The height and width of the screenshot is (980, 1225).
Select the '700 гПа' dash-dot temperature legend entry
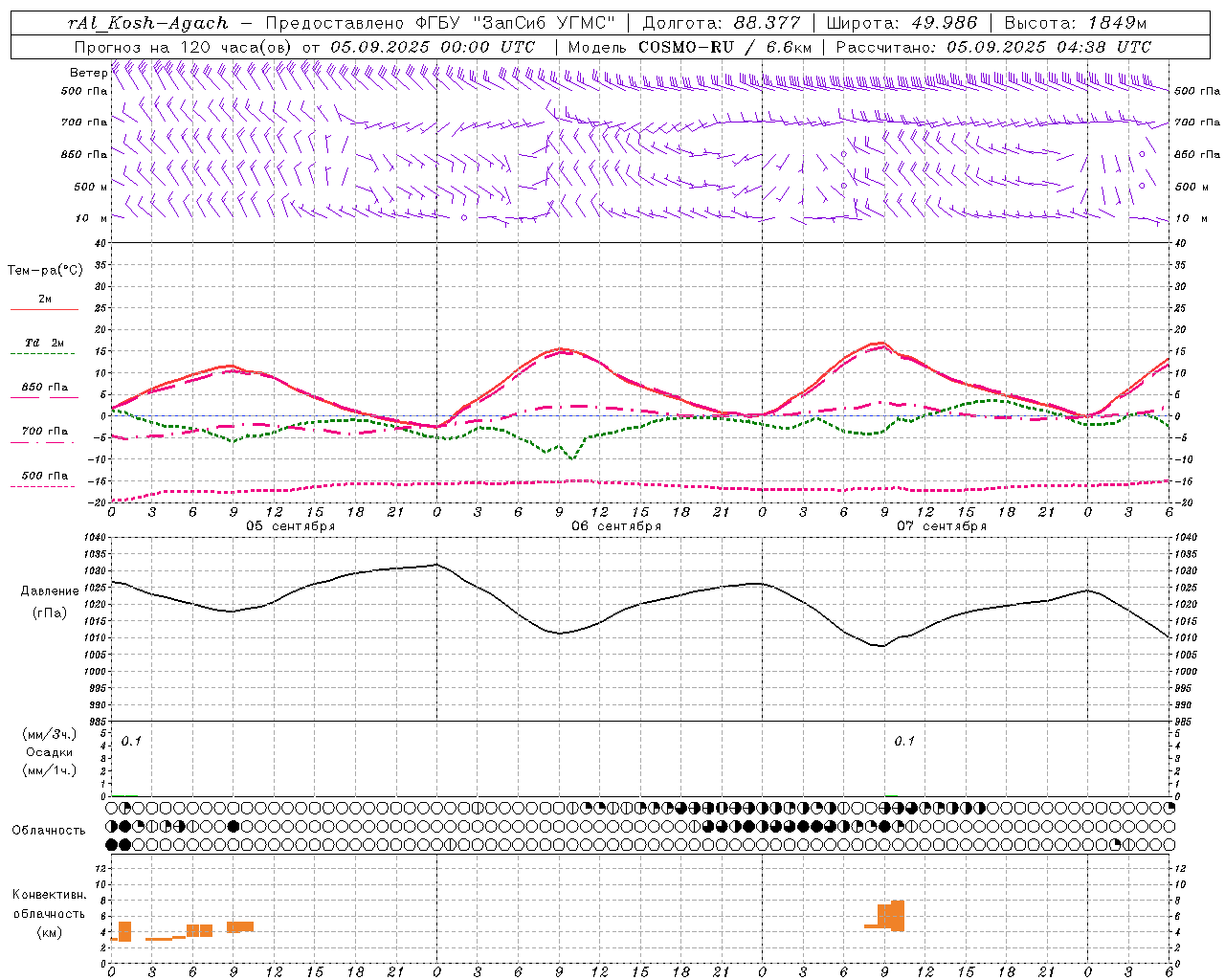pos(45,432)
